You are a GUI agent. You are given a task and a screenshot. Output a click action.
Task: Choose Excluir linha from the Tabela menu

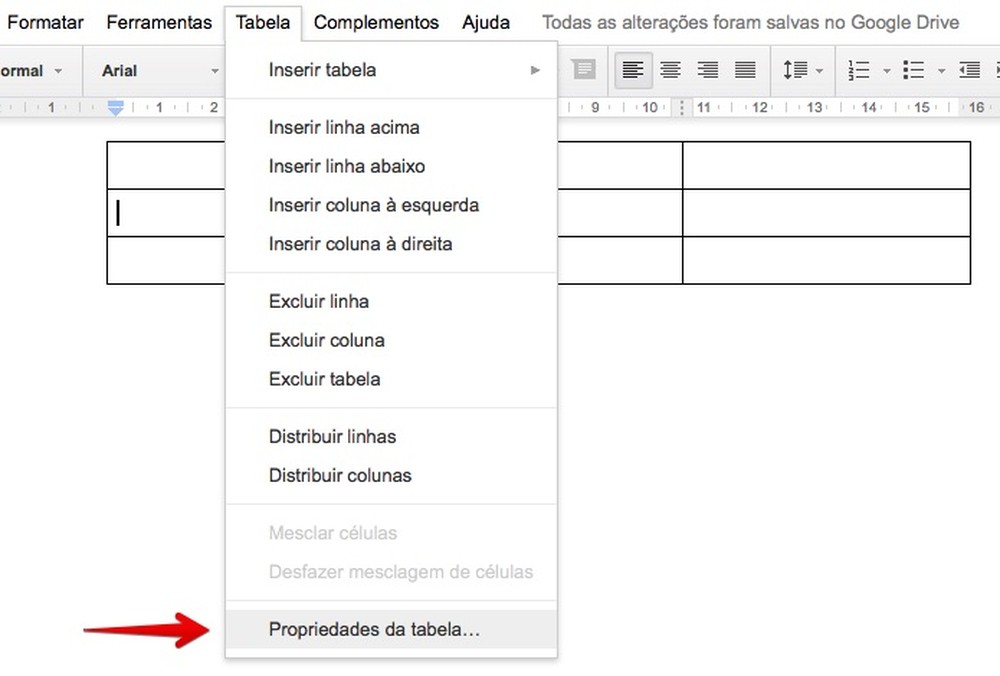[318, 301]
